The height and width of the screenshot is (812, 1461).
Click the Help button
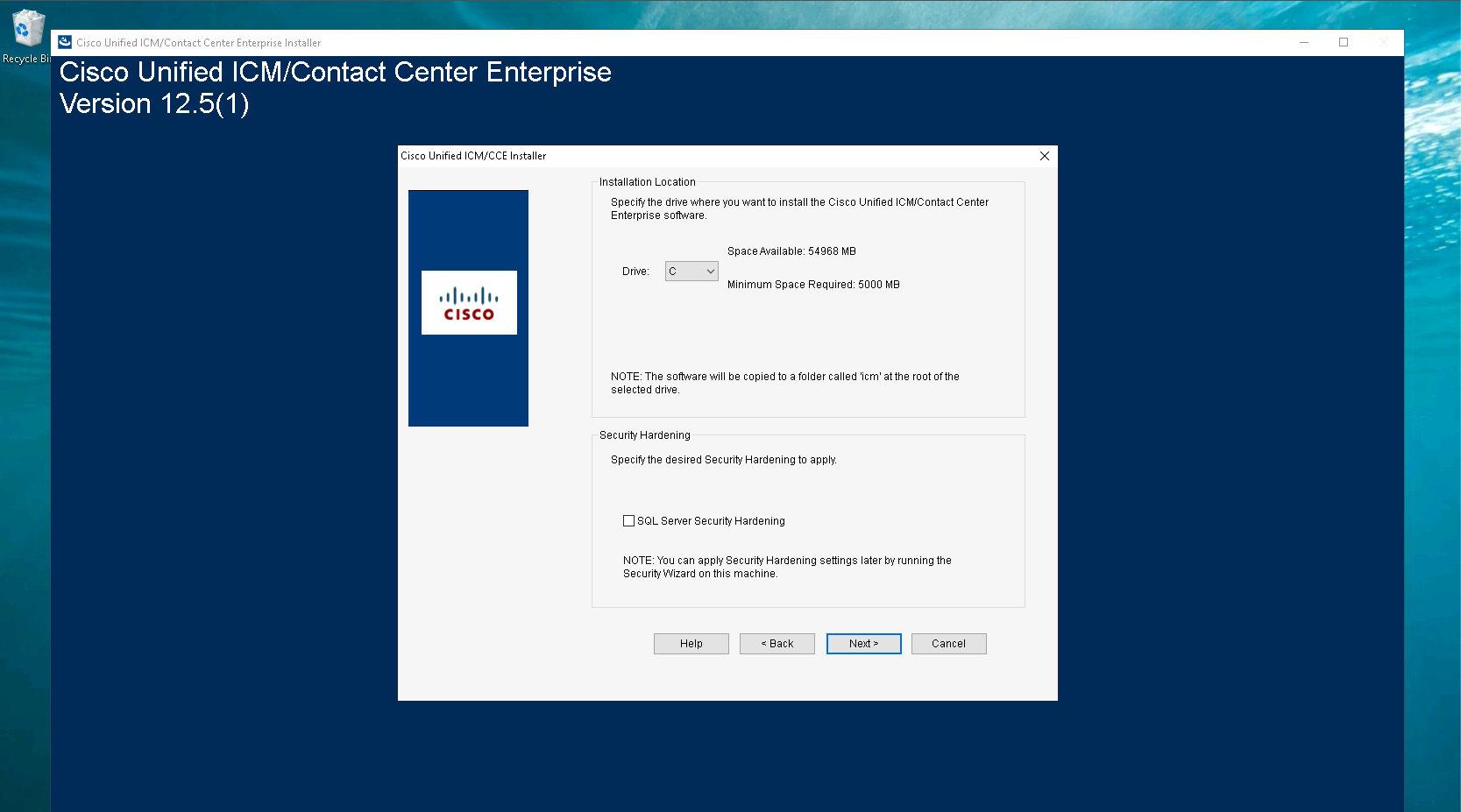pos(691,644)
